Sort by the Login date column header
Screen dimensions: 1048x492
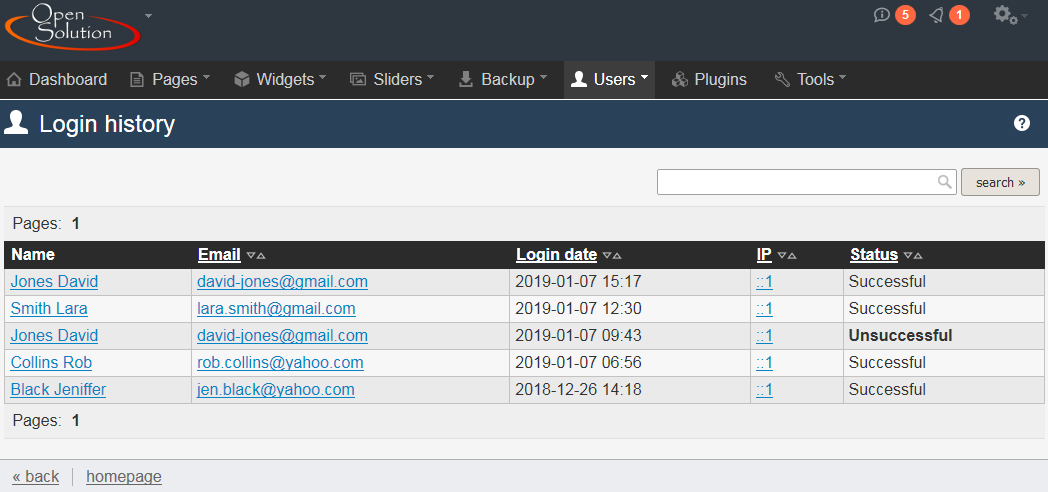click(556, 255)
